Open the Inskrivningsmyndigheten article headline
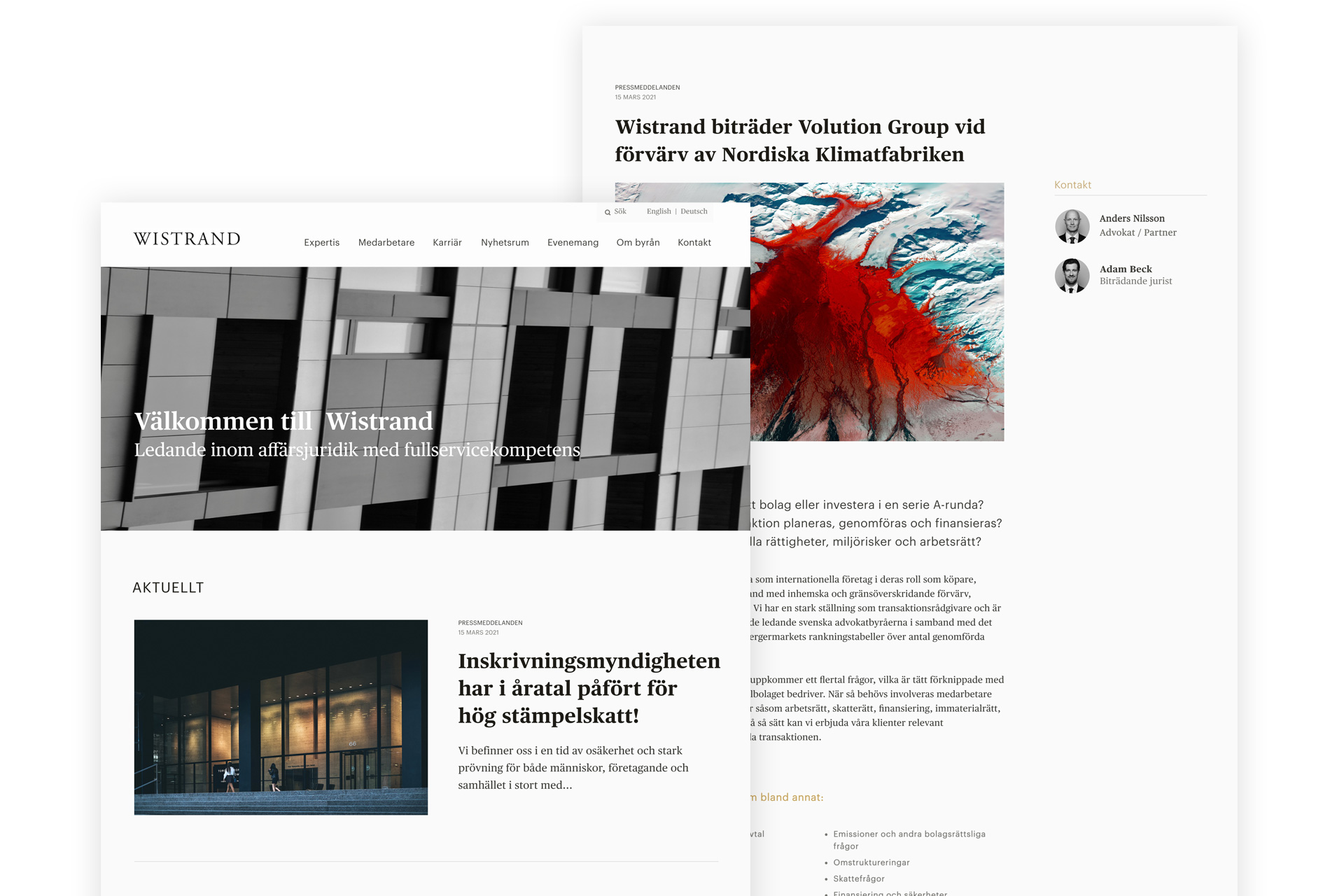 point(589,688)
